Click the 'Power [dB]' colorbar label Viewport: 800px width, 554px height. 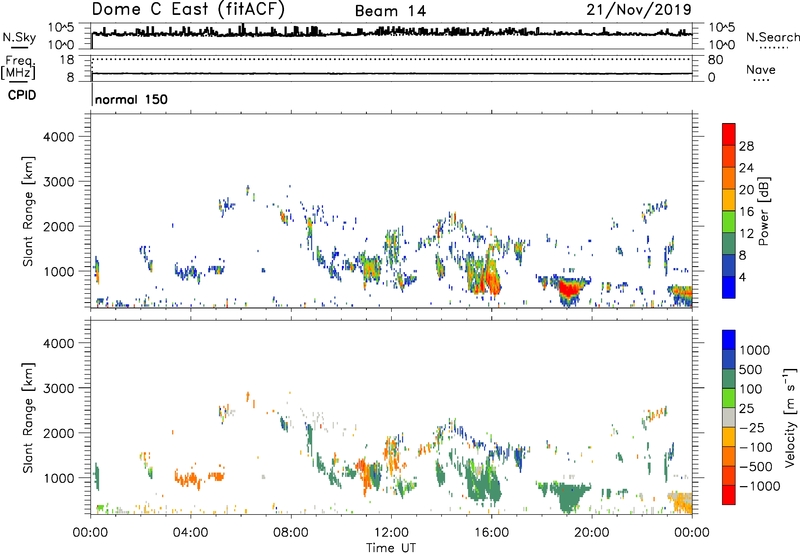[764, 211]
